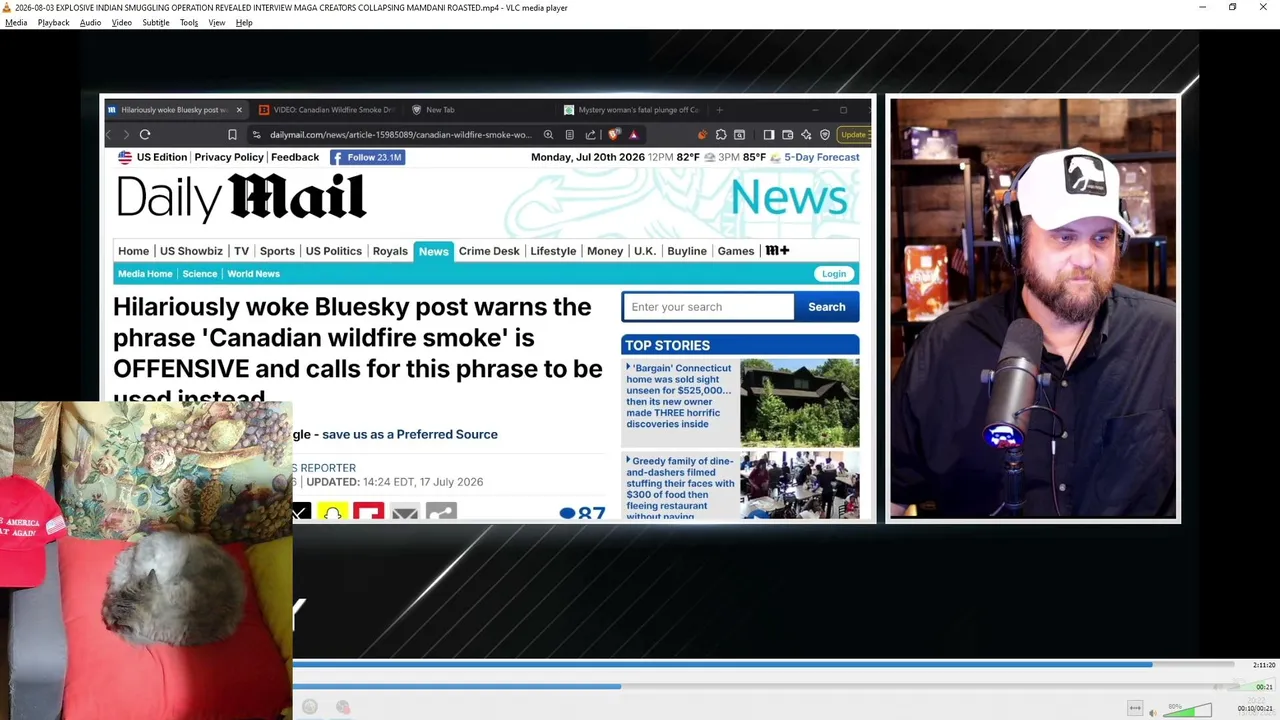Open the VLC Tools menu
Viewport: 1280px width, 720px height.
pyautogui.click(x=189, y=22)
